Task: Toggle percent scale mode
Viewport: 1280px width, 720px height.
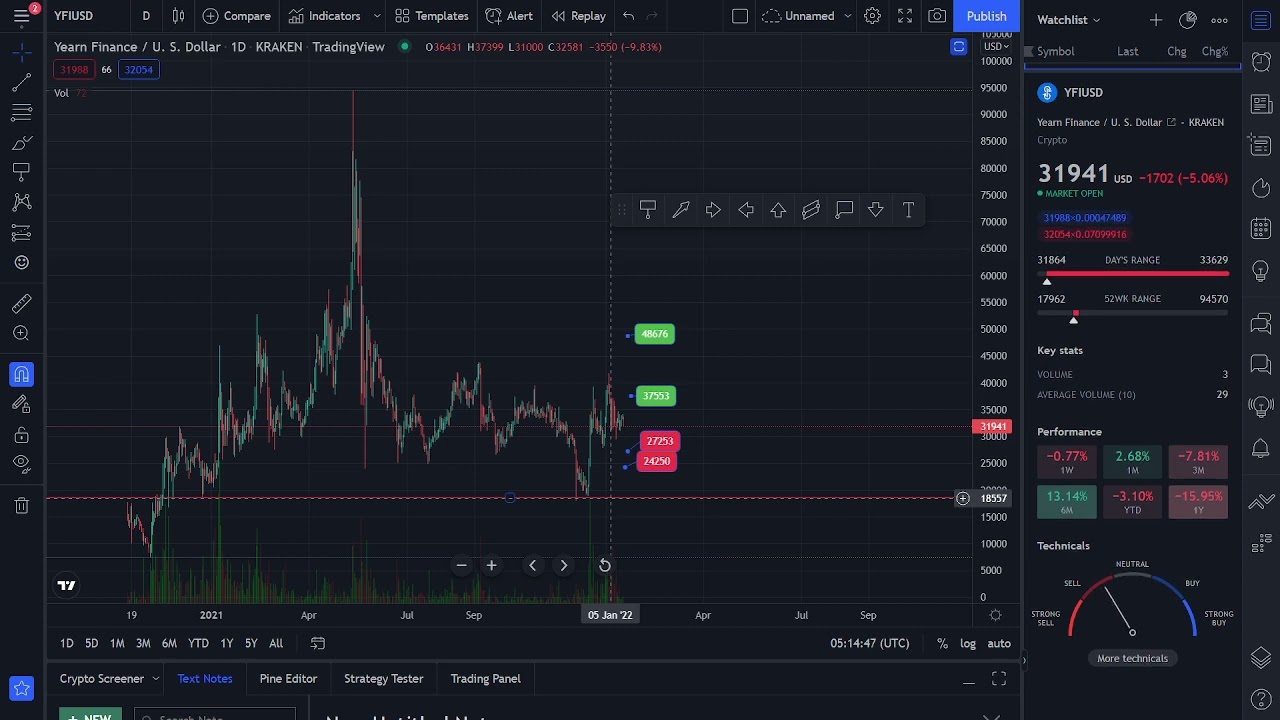Action: 942,643
